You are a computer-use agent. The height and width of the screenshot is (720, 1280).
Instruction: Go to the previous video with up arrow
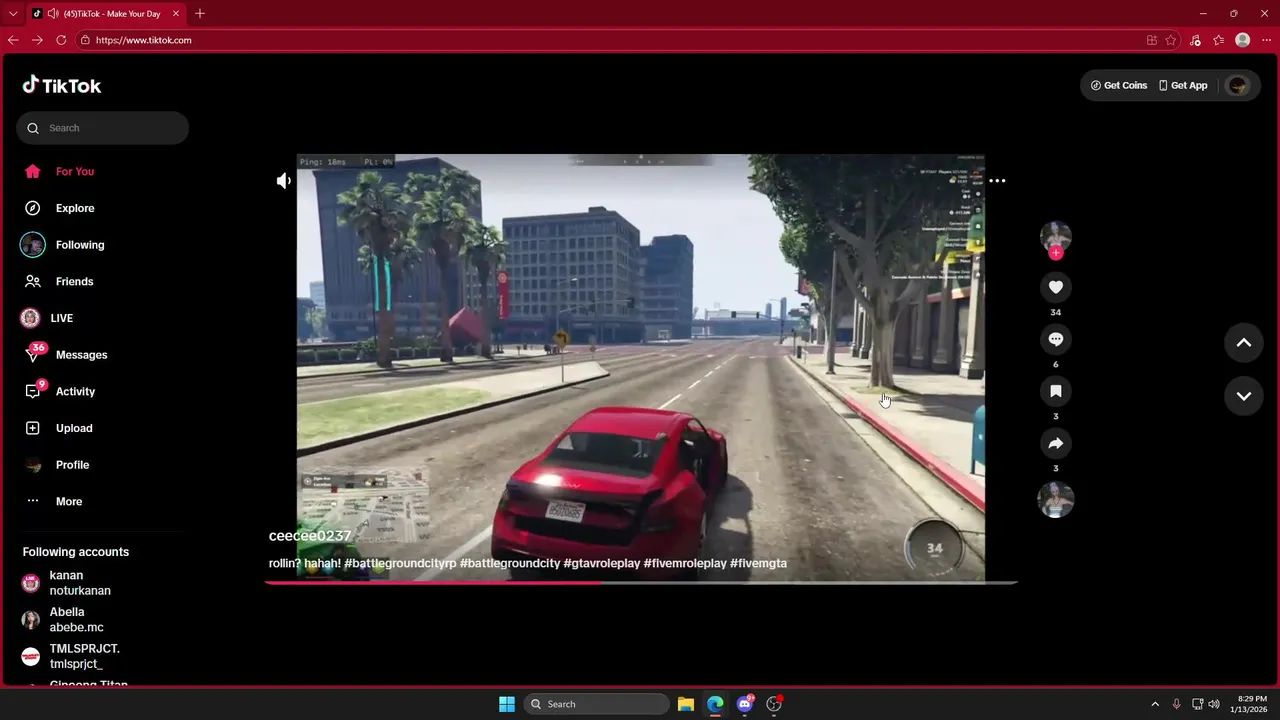(1244, 342)
